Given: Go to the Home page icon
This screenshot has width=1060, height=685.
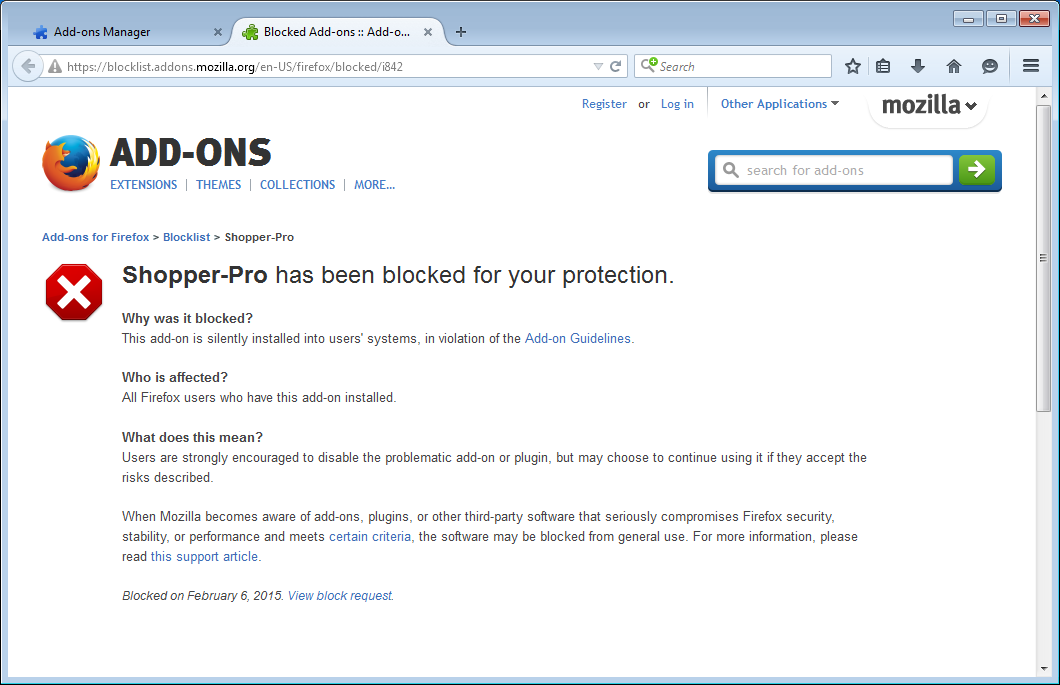Looking at the screenshot, I should (x=954, y=66).
